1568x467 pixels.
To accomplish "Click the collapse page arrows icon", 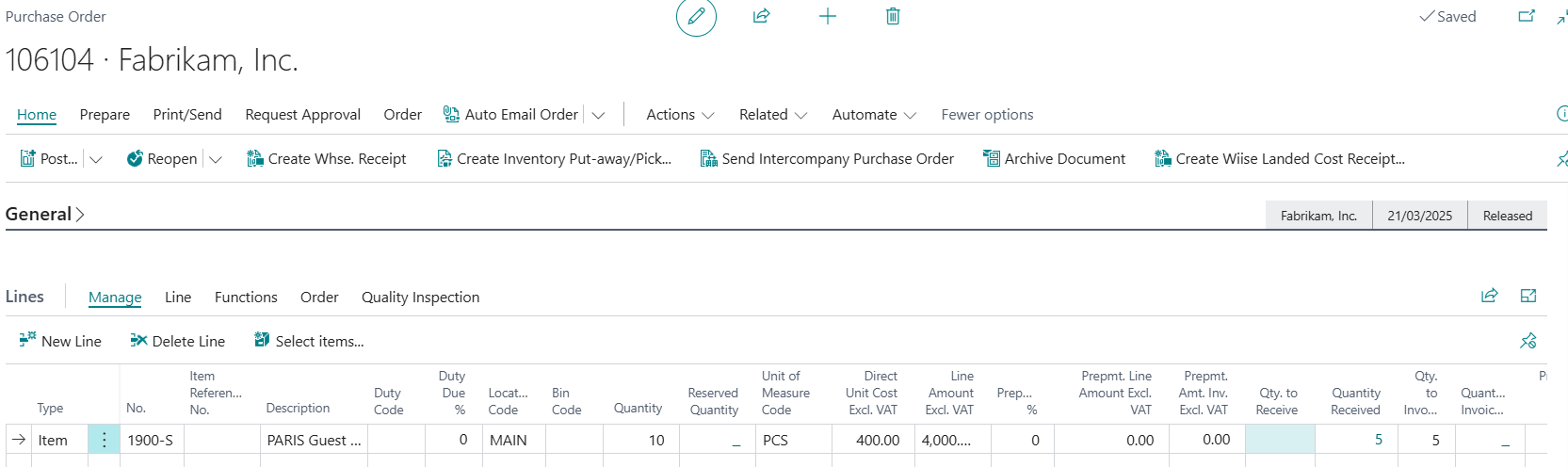I will [1560, 17].
